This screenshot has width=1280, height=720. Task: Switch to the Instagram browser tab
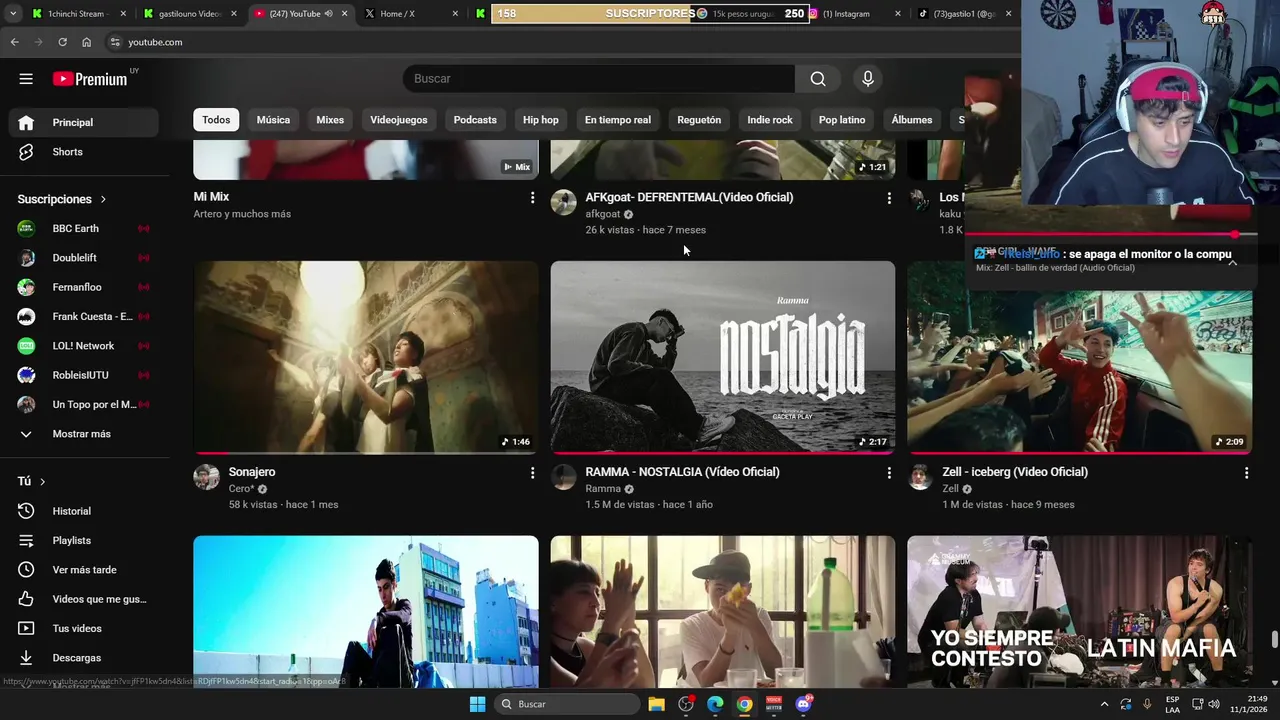click(x=853, y=14)
